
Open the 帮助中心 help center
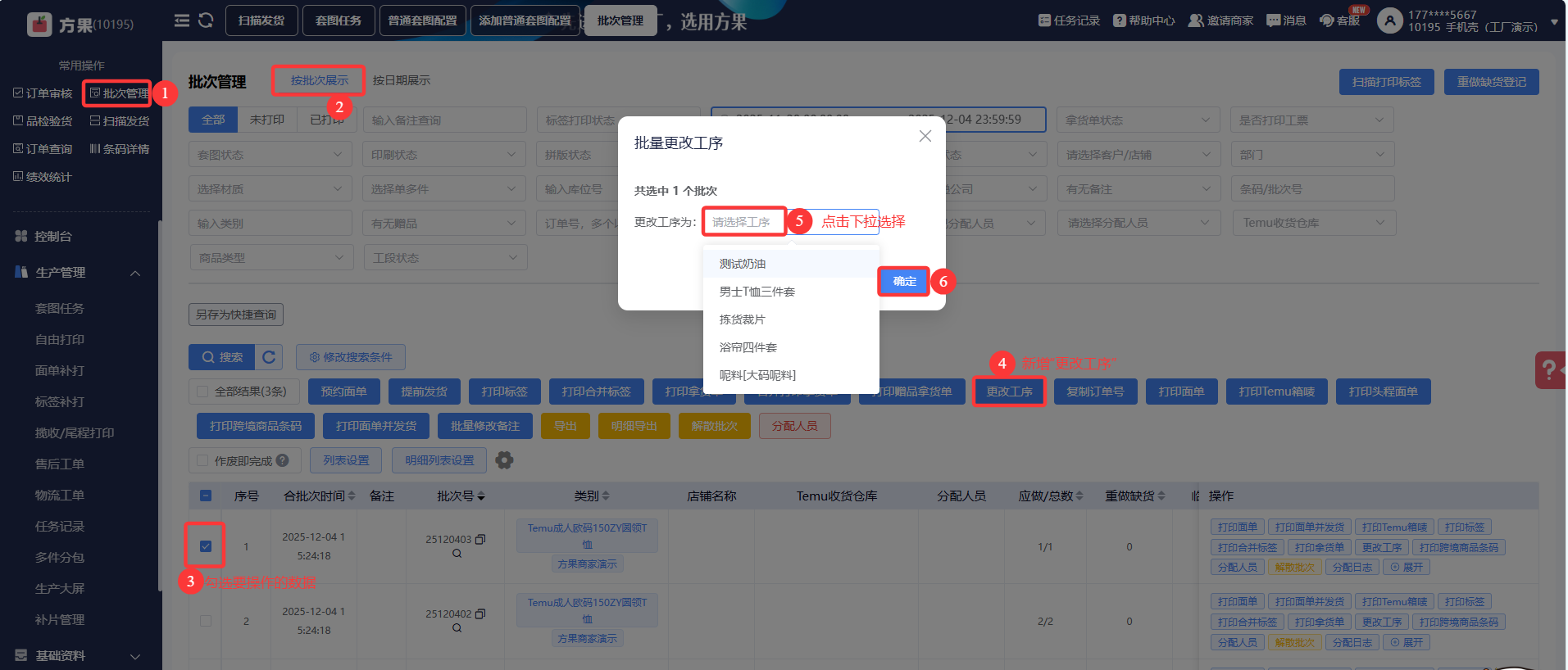1143,20
